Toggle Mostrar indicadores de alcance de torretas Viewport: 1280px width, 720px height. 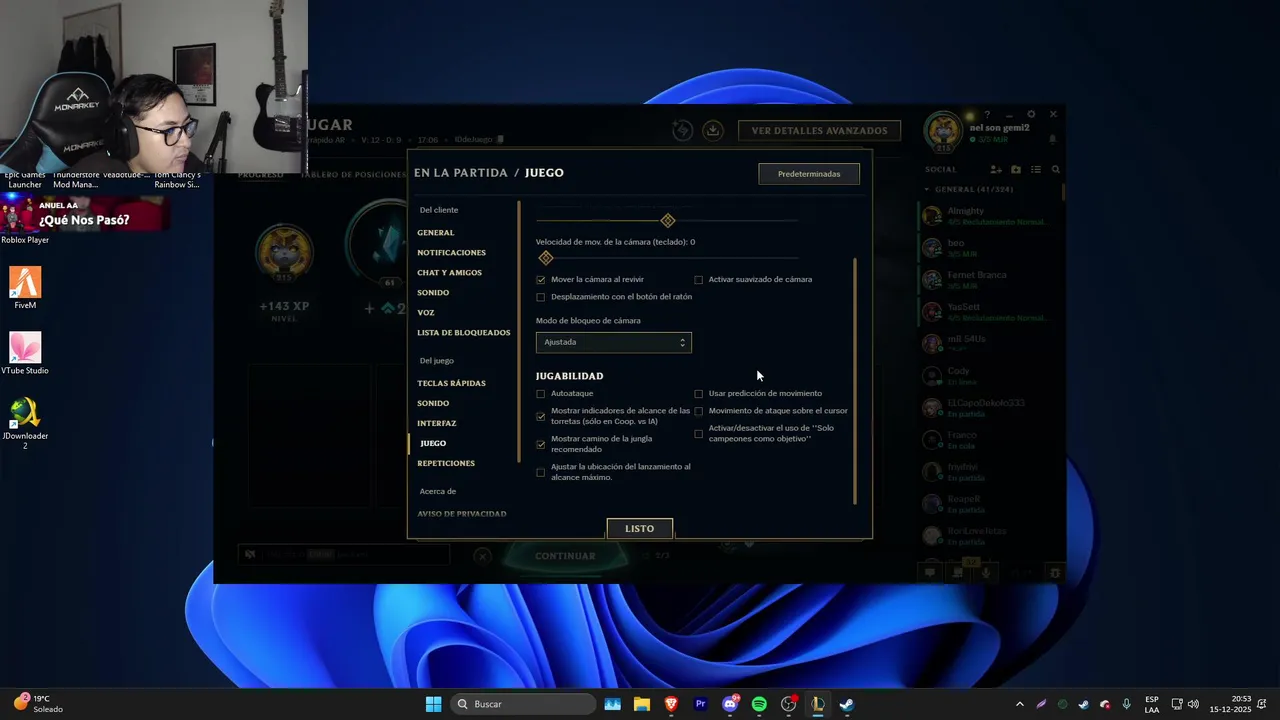[541, 416]
